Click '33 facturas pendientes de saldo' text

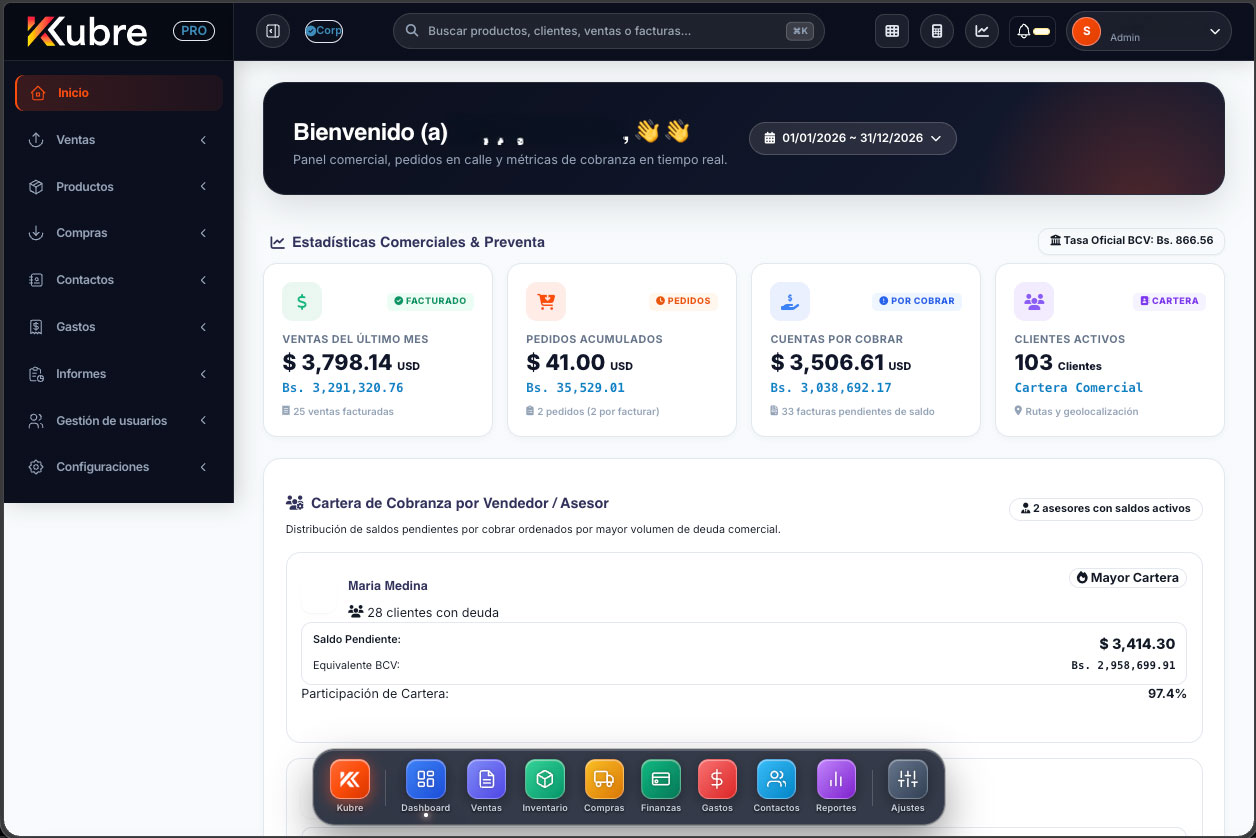tap(858, 412)
